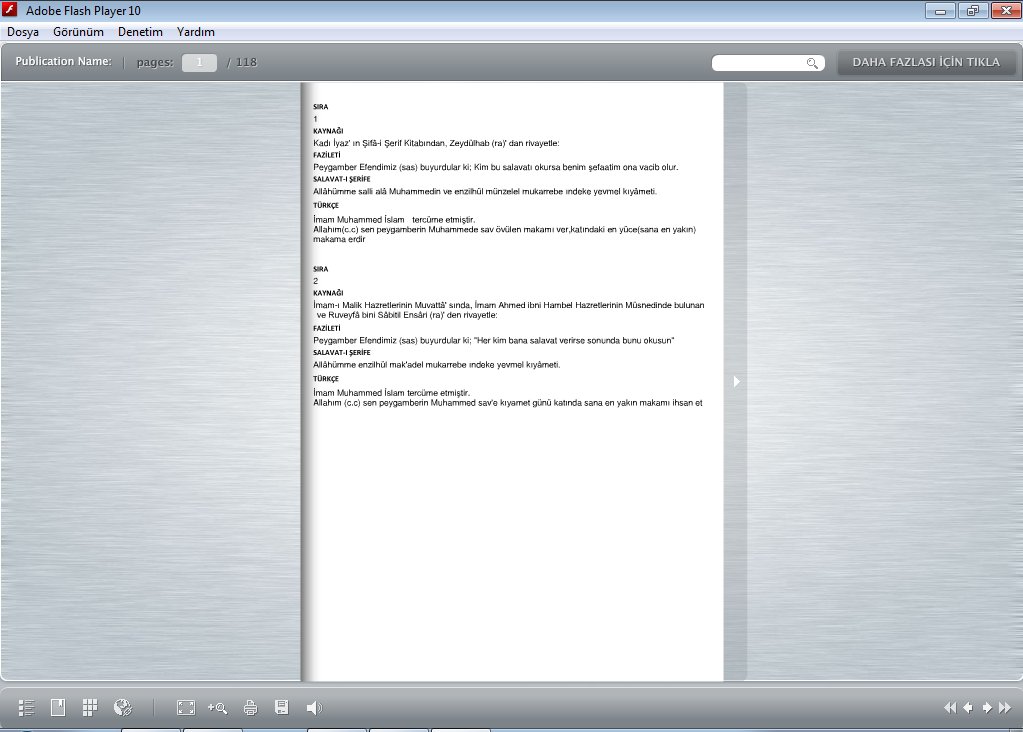Click the globe share icon

tap(123, 708)
